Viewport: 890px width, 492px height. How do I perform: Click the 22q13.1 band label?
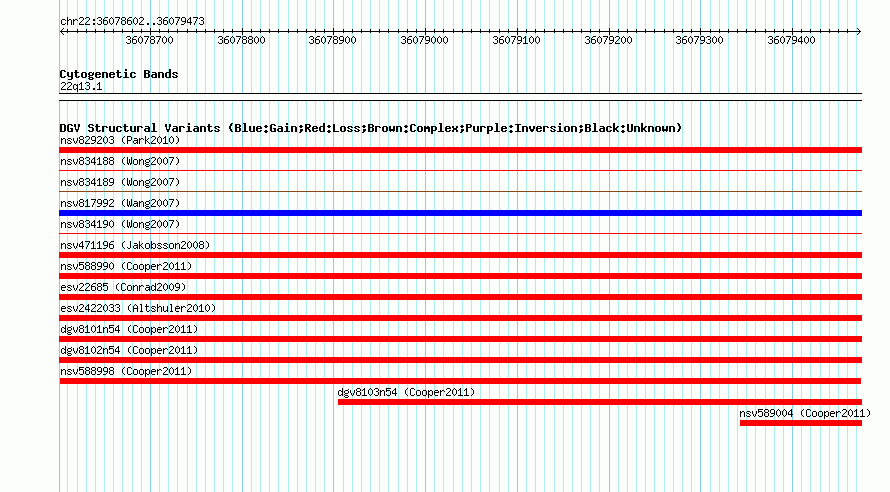(x=81, y=86)
